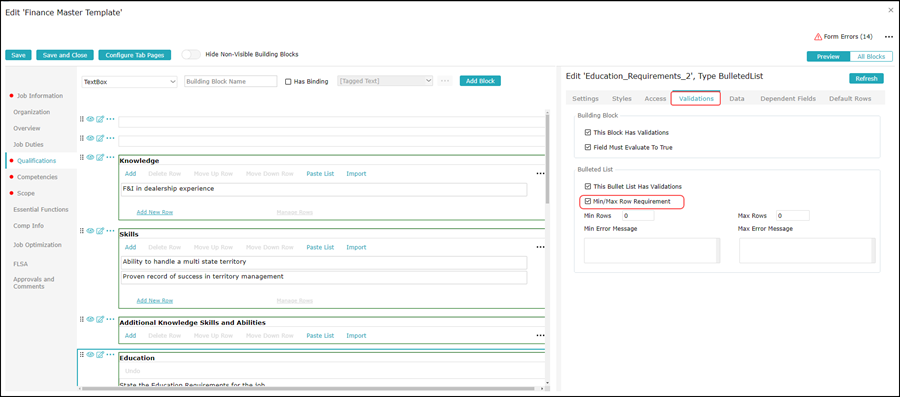Open Job Information page in sidebar

(x=40, y=96)
